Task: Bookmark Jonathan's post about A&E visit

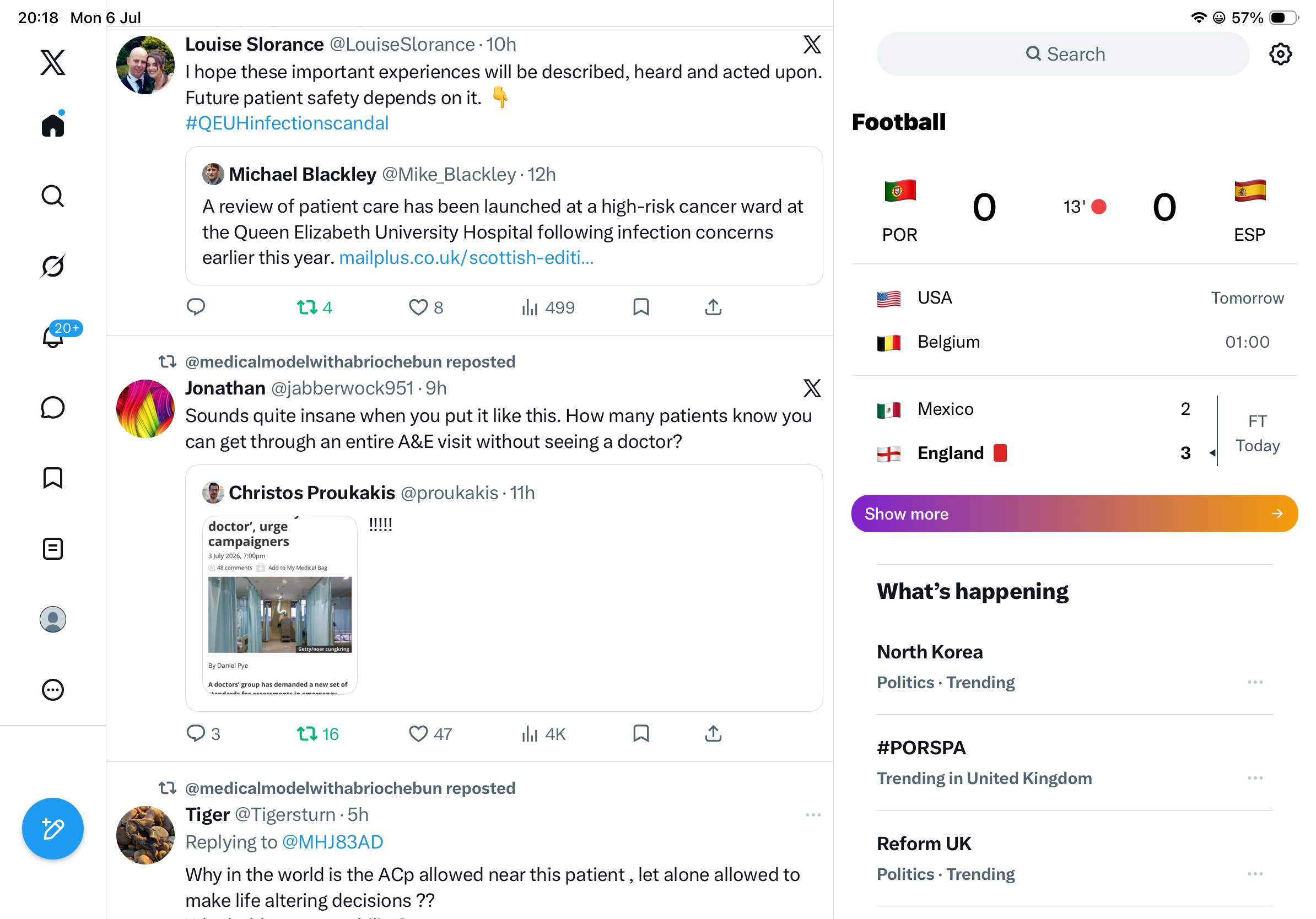Action: pyautogui.click(x=641, y=733)
